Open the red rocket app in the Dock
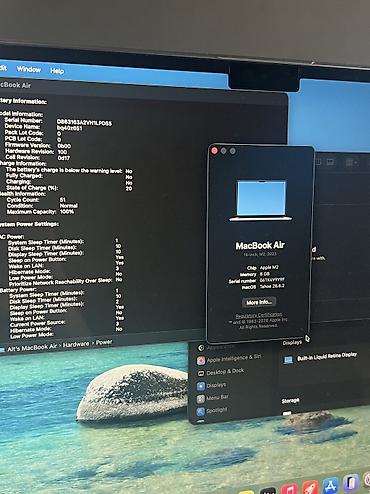This screenshot has width=370, height=494. (310, 488)
